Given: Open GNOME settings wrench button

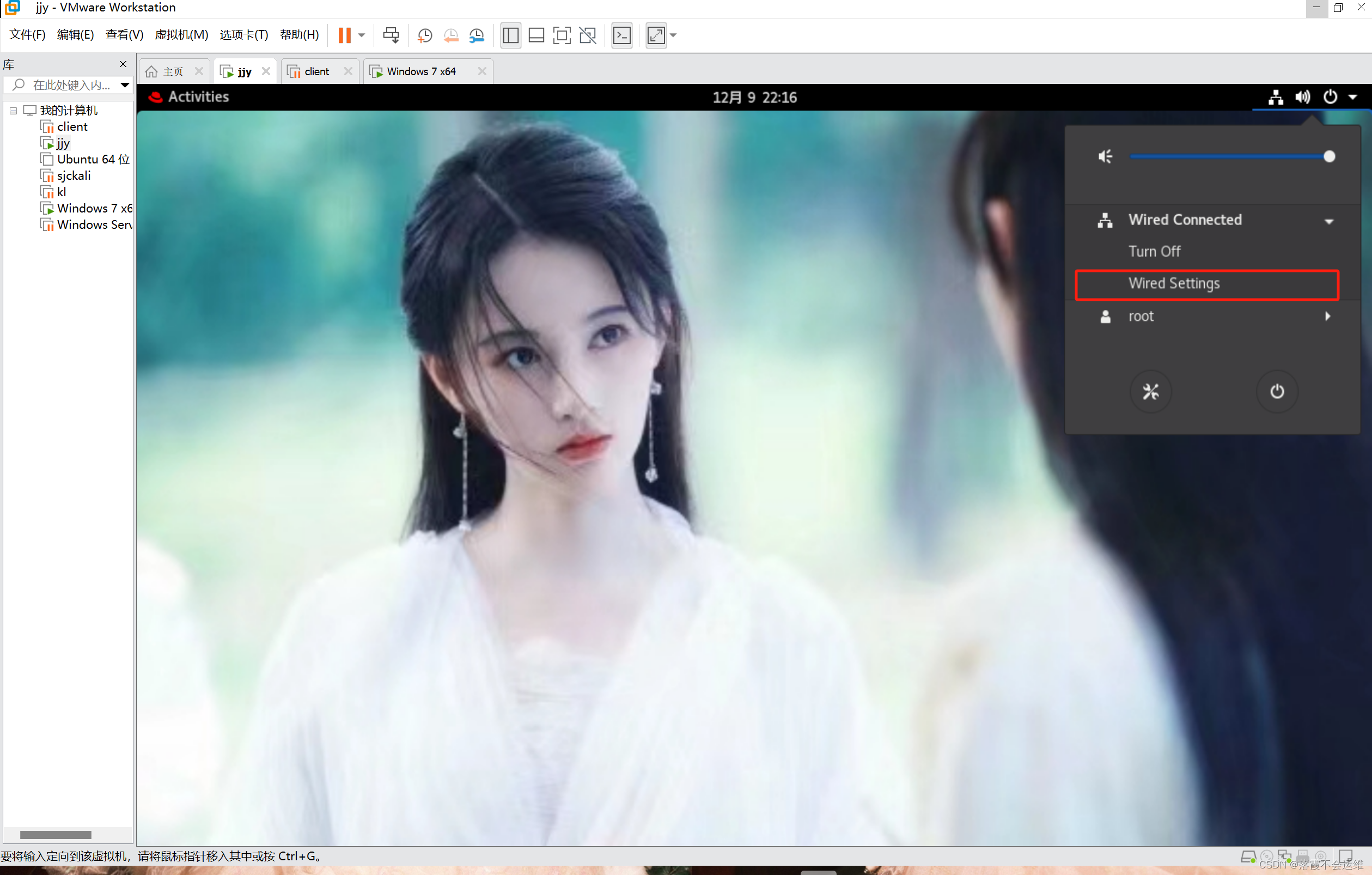Looking at the screenshot, I should (x=1150, y=392).
